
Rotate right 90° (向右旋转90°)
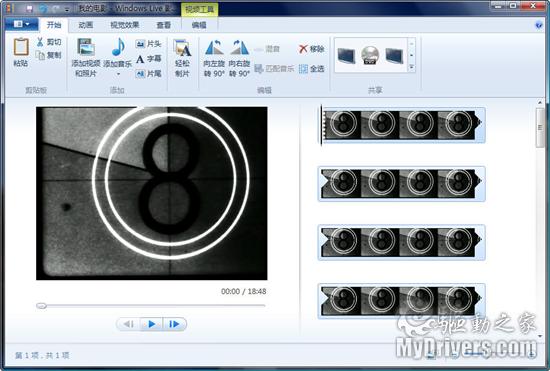pyautogui.click(x=239, y=58)
